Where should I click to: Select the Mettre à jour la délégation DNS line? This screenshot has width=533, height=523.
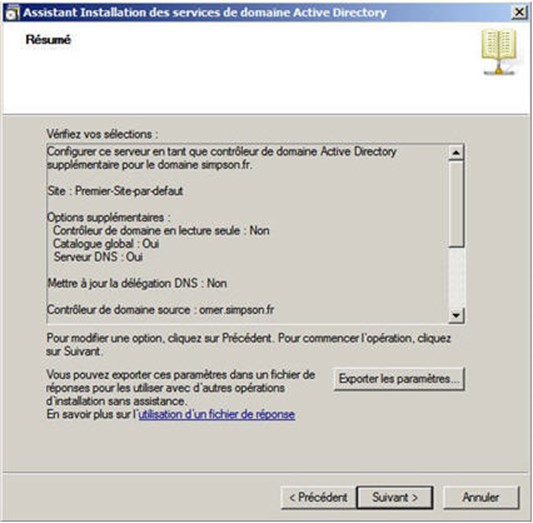[x=137, y=283]
